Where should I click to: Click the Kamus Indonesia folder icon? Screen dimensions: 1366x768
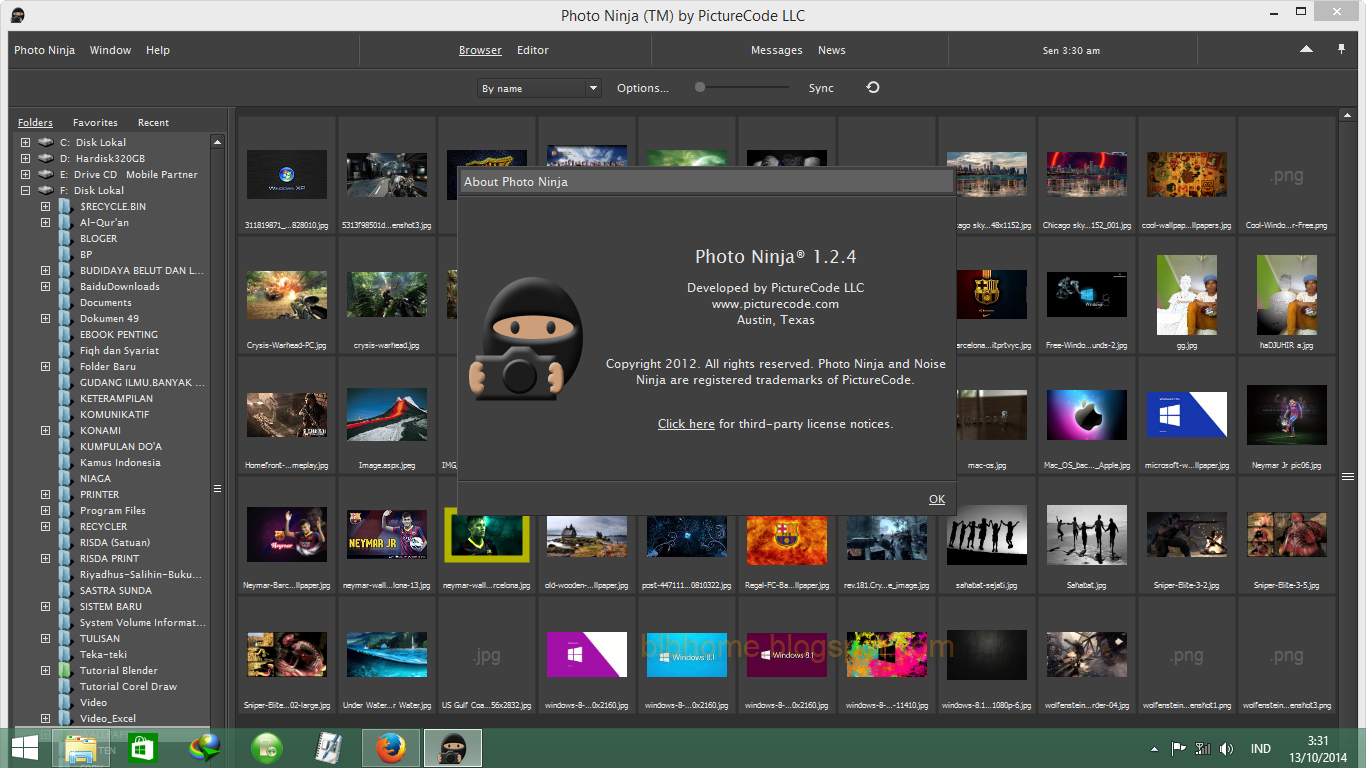pyautogui.click(x=66, y=462)
